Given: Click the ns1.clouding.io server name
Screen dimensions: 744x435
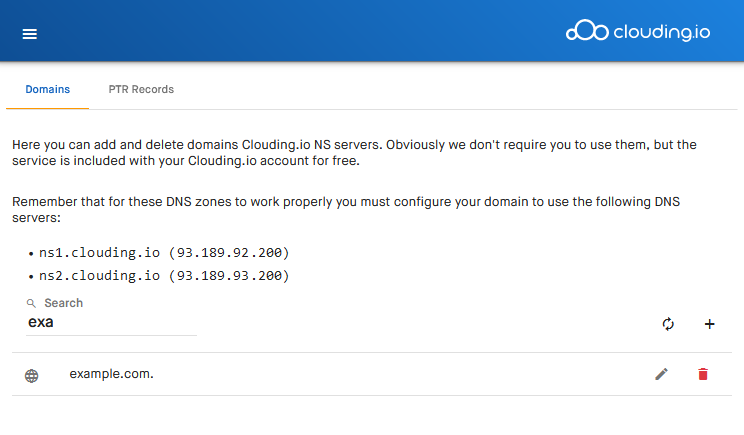Looking at the screenshot, I should tap(99, 252).
